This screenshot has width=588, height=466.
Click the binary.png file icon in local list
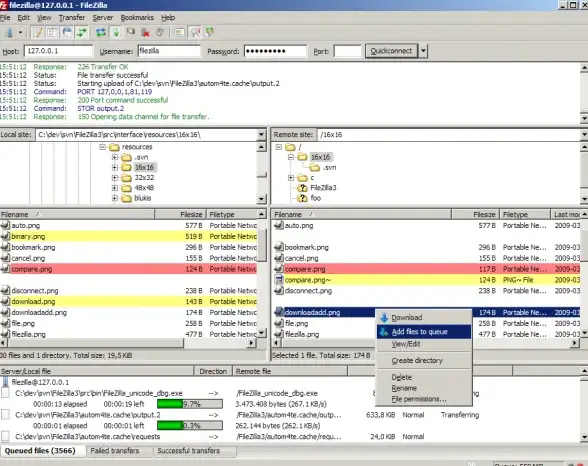click(5, 236)
